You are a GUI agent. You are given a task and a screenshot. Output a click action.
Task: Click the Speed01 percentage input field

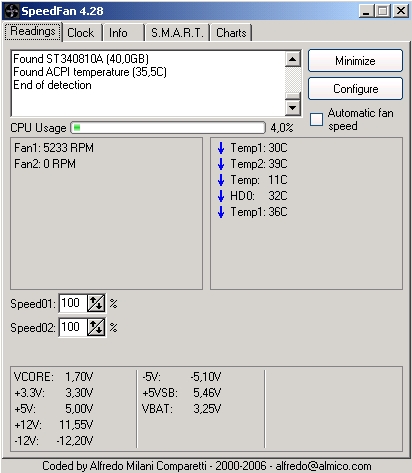point(73,303)
